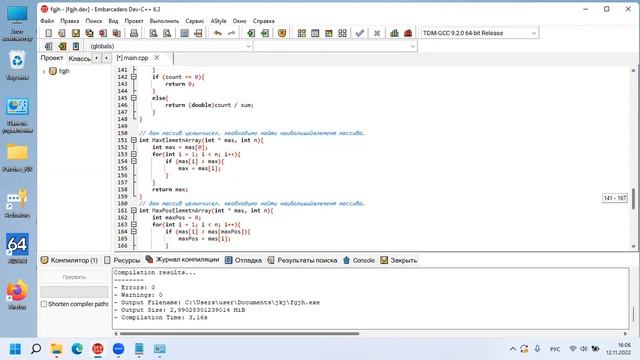
Task: Open the Правка menu
Action: pyautogui.click(x=70, y=21)
